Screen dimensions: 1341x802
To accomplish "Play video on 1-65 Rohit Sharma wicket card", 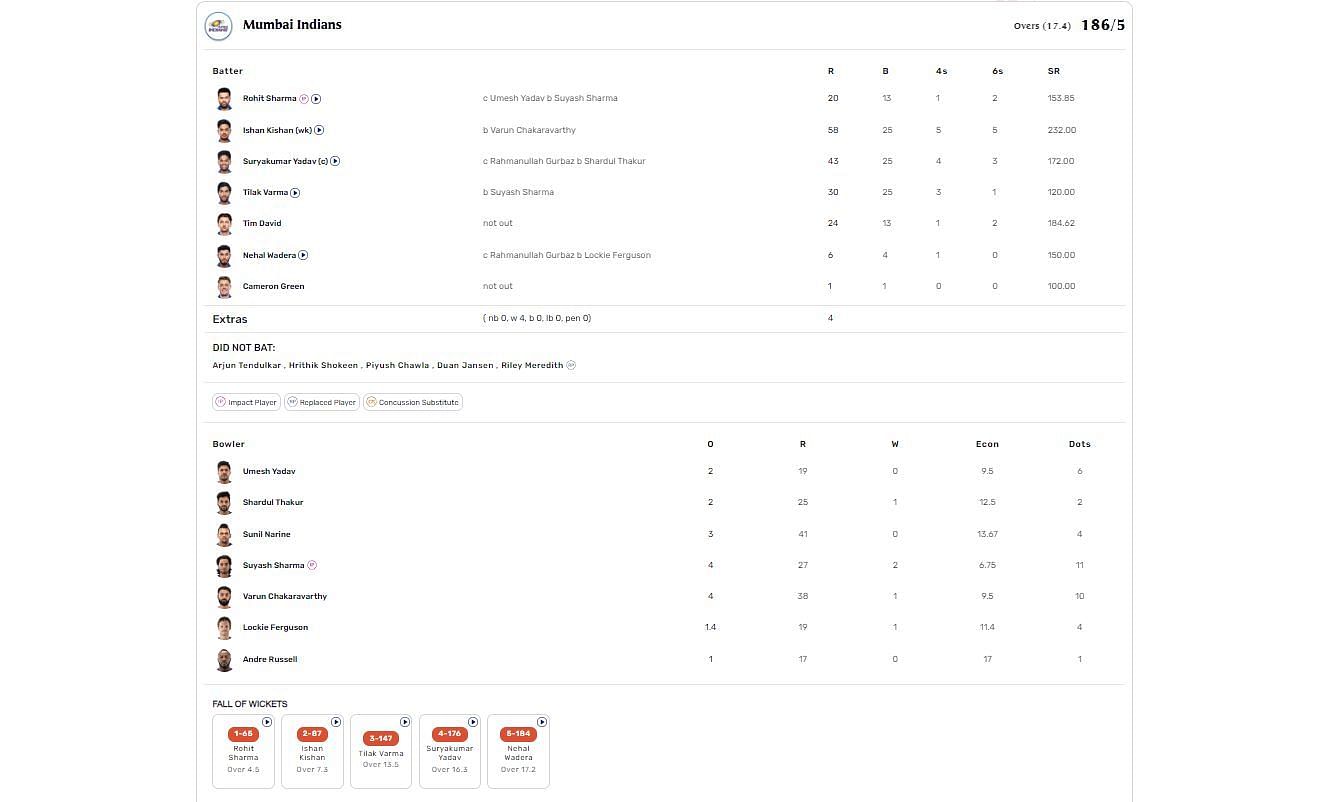I will coord(267,722).
